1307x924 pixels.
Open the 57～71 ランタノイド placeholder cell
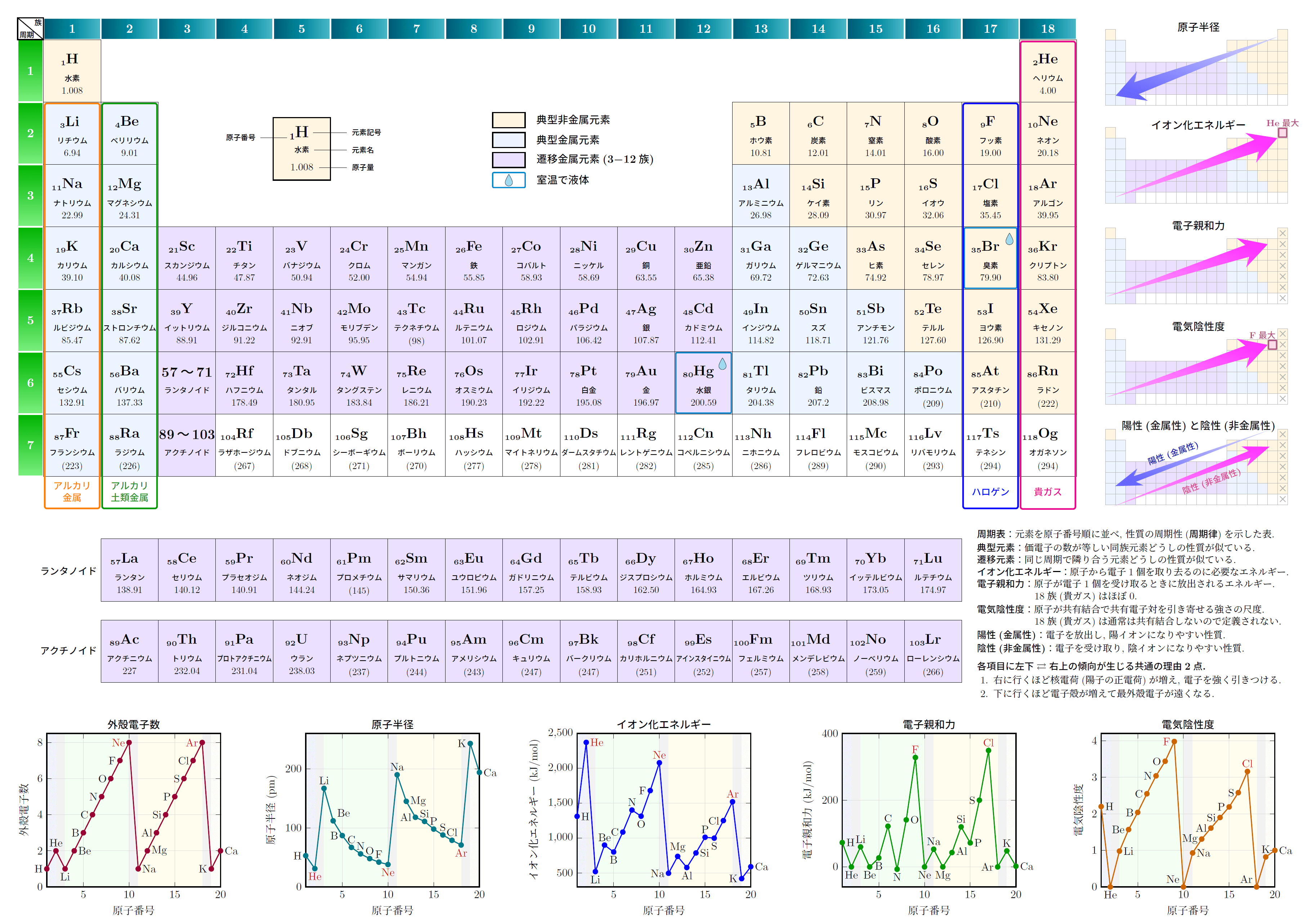187,382
